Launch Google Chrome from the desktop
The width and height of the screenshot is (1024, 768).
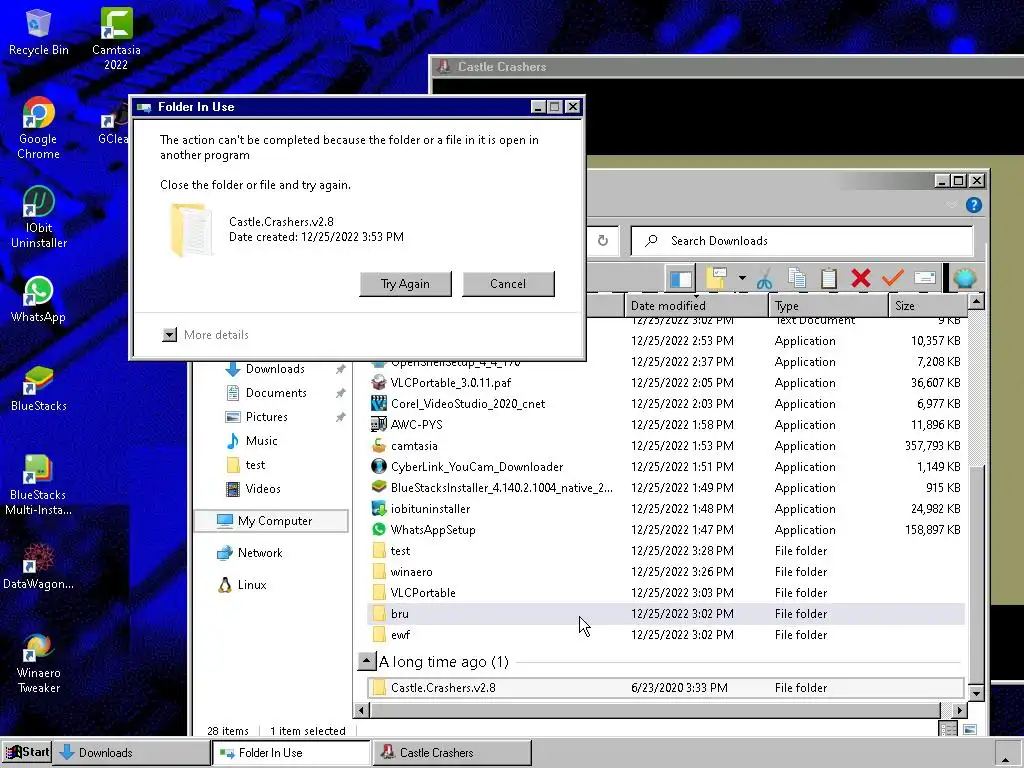pos(39,129)
